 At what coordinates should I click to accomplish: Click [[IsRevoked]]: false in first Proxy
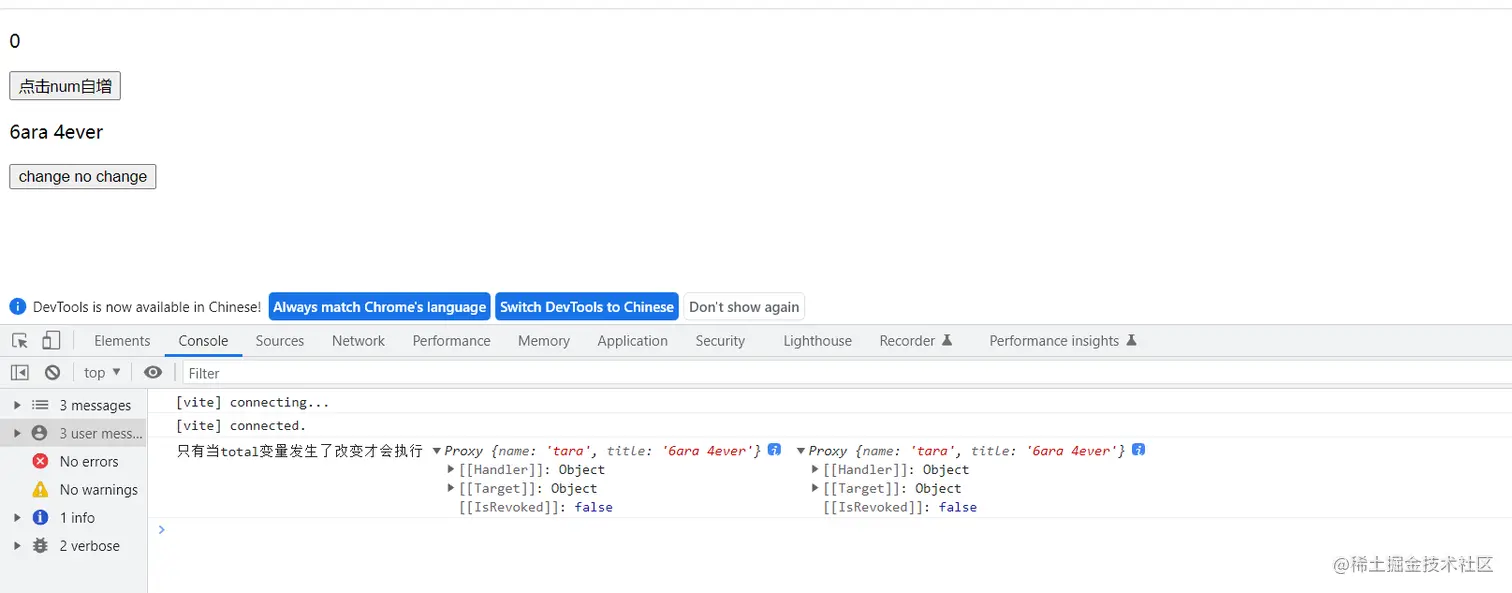pyautogui.click(x=535, y=507)
